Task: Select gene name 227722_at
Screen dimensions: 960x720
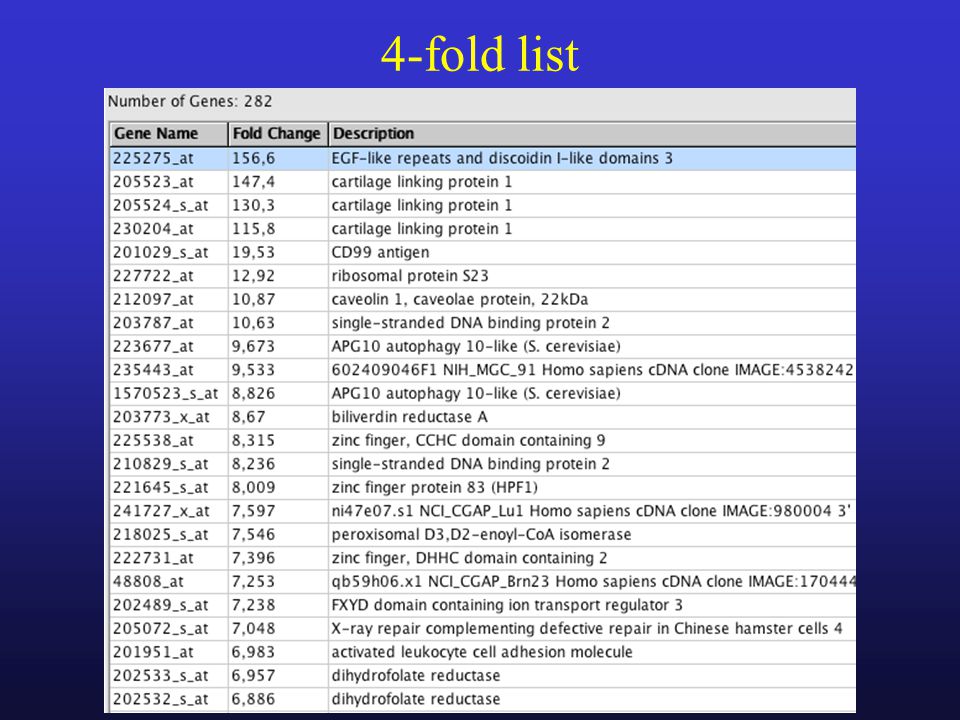Action: tap(153, 276)
